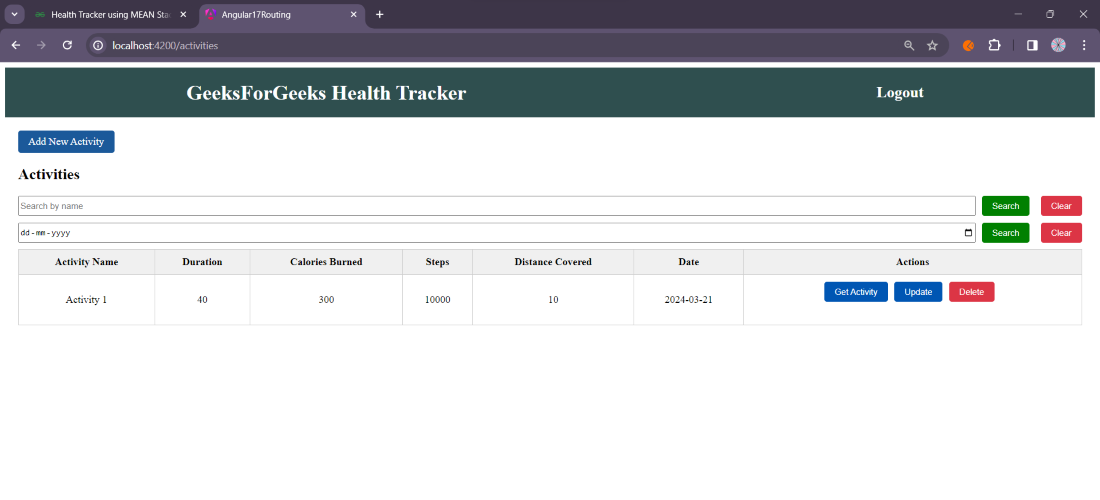Open the orange extension icon
1100x500 pixels.
click(968, 45)
